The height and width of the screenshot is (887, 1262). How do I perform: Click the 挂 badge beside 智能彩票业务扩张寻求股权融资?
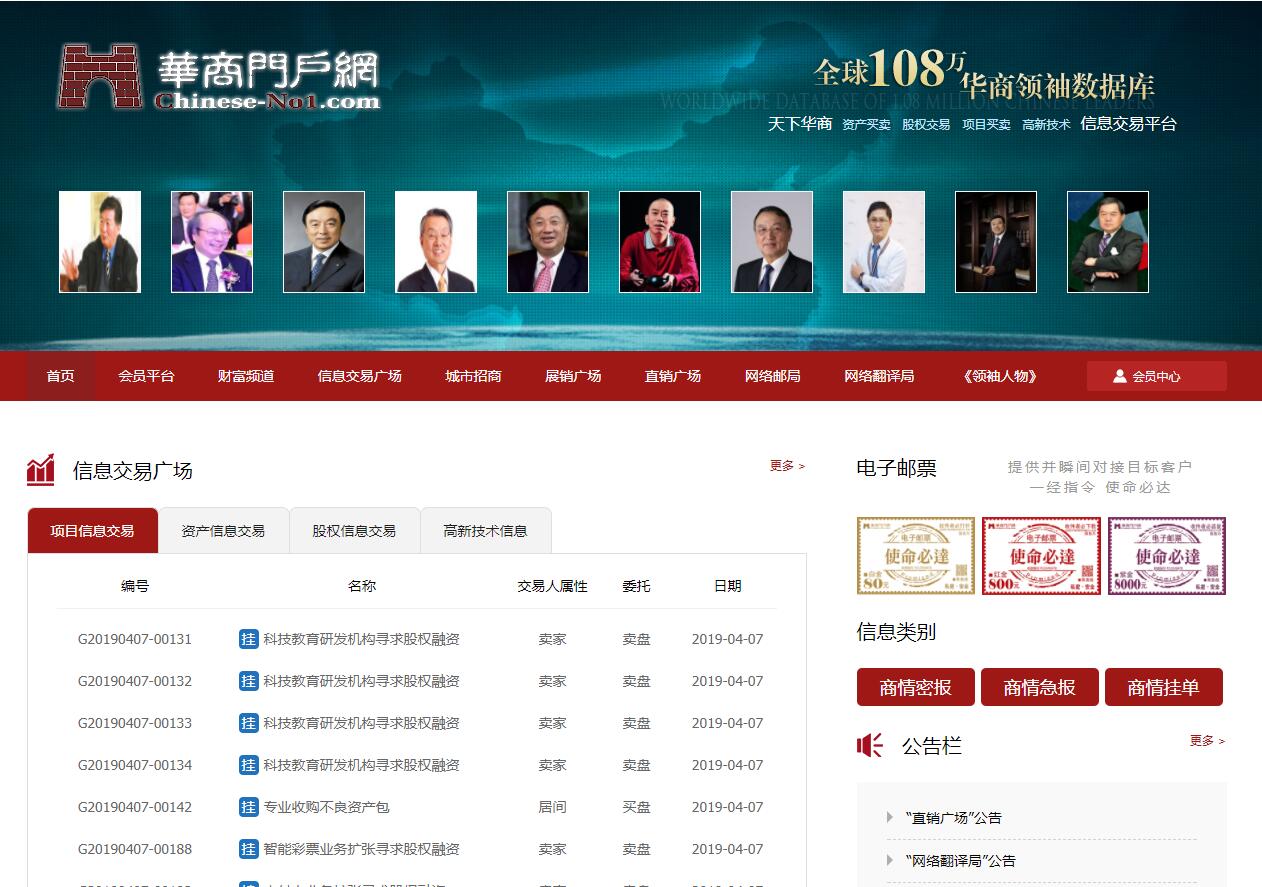(x=249, y=849)
